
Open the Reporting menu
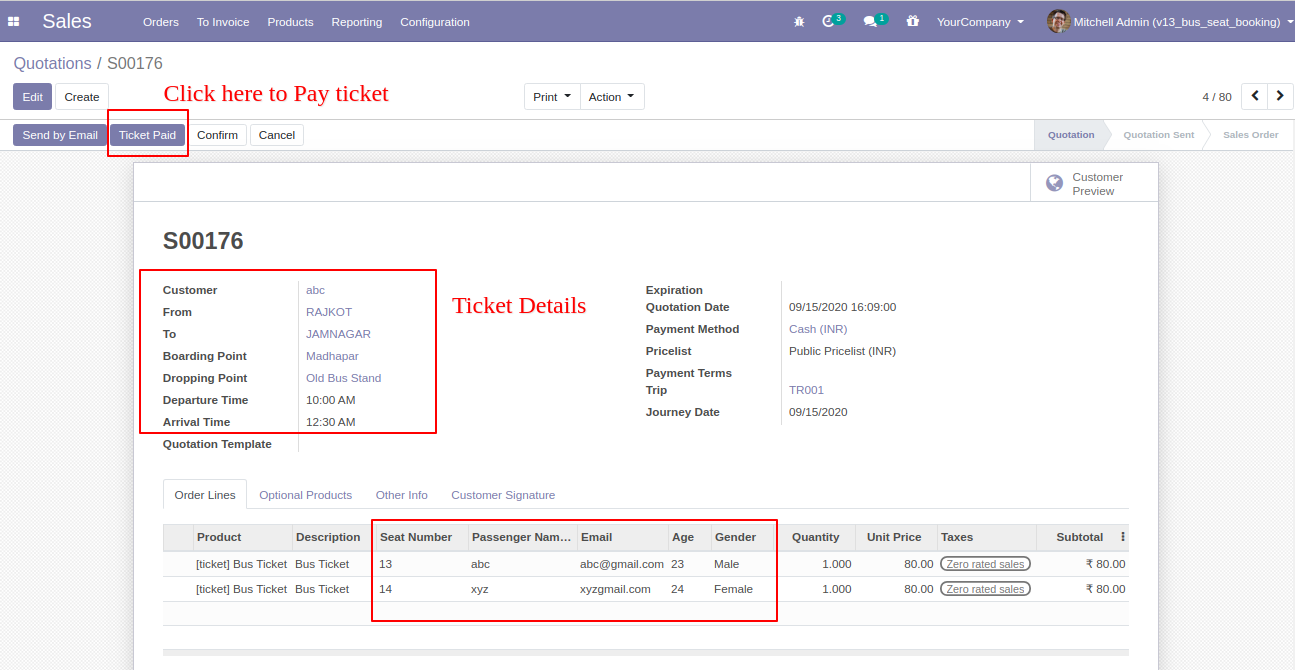pos(357,22)
